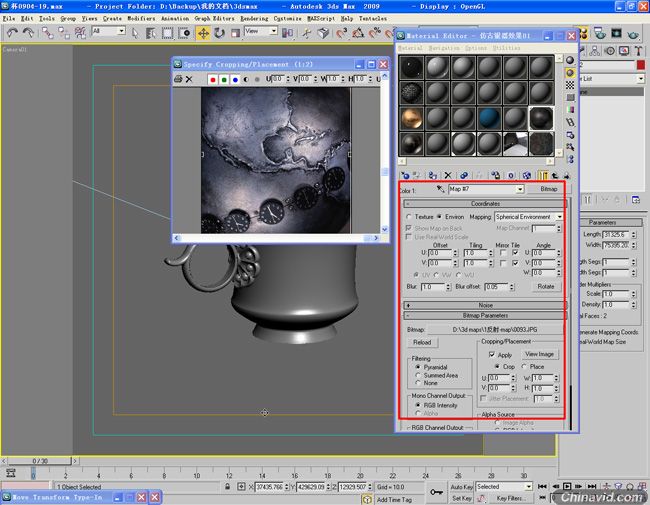Toggle the Set Key mode key icon

[436, 492]
